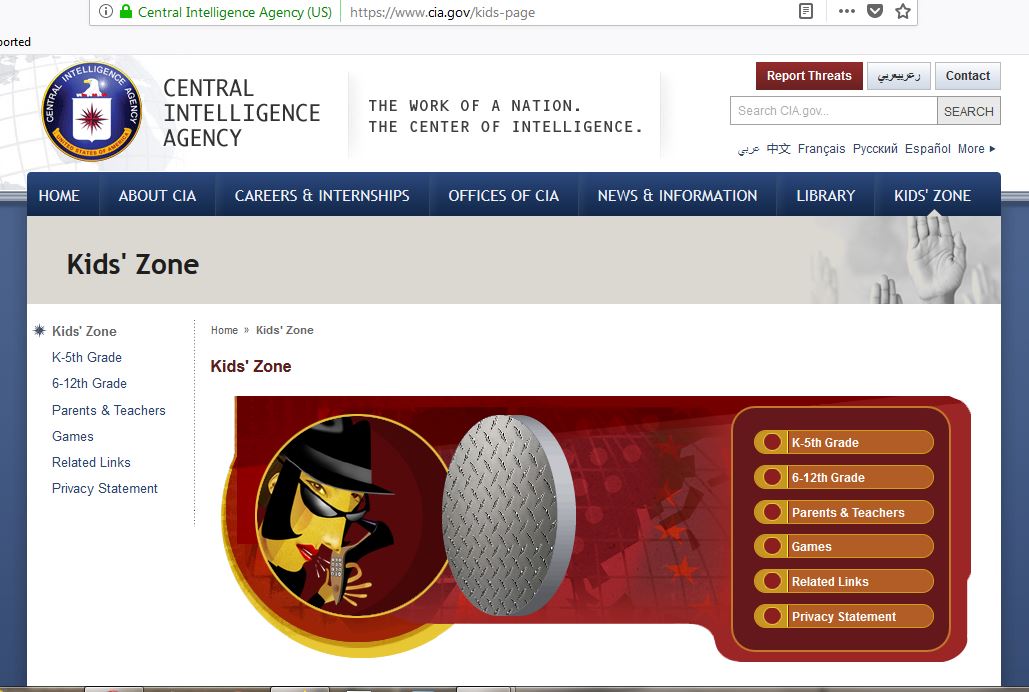Switch site language to Español
The width and height of the screenshot is (1029, 692).
(927, 149)
